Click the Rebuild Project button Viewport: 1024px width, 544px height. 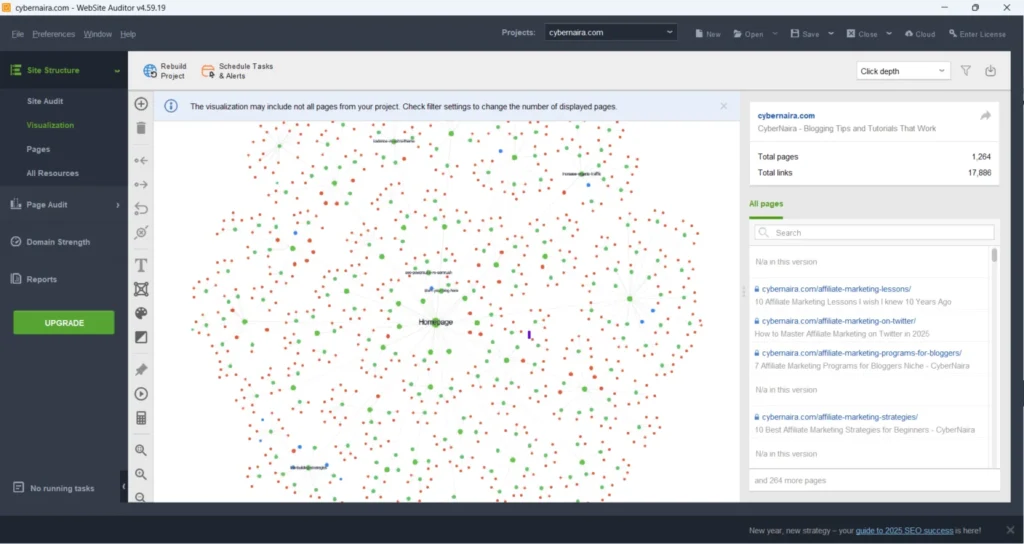(165, 71)
